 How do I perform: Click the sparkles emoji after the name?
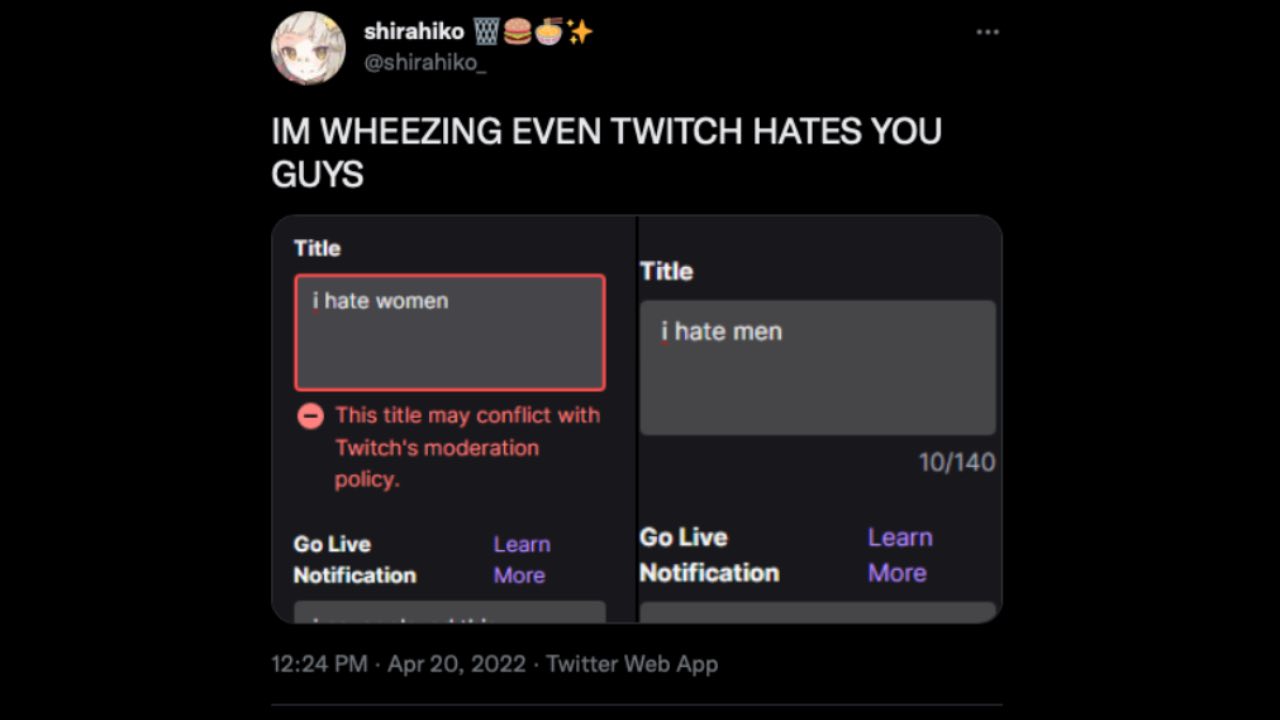pyautogui.click(x=579, y=32)
